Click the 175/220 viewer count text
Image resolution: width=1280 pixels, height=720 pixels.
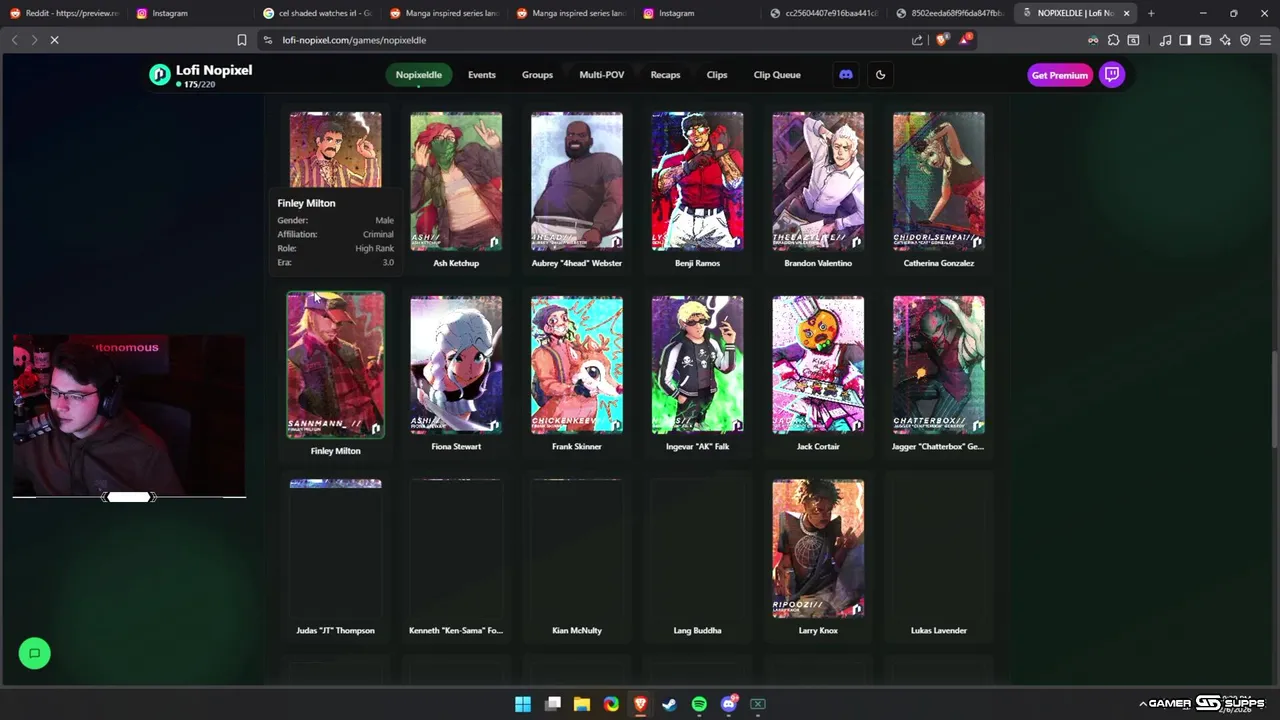click(198, 85)
